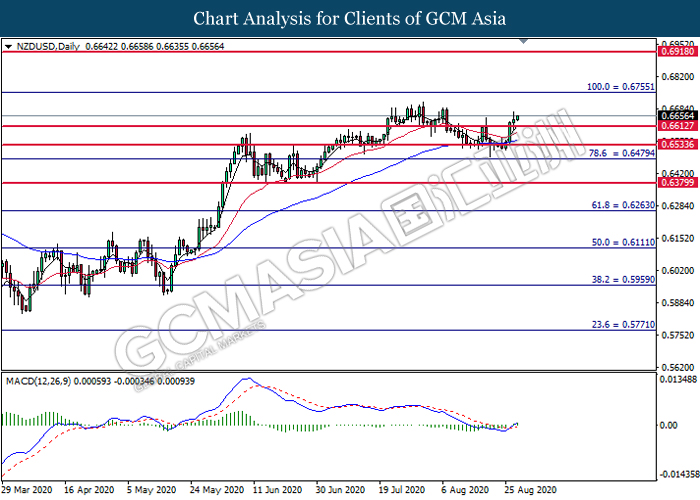Image resolution: width=700 pixels, height=500 pixels.
Task: Click the 61.8 = 0.62630 Fibonacci label
Action: pos(623,205)
